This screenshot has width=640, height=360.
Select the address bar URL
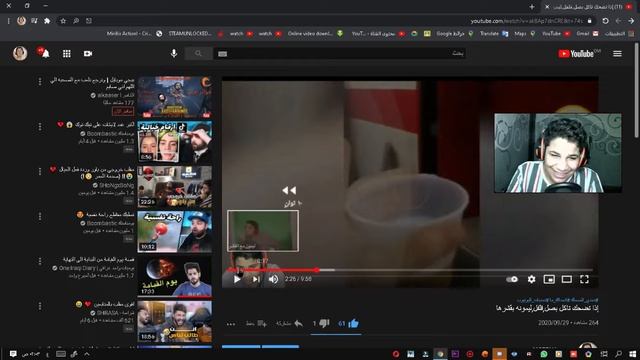[526, 21]
